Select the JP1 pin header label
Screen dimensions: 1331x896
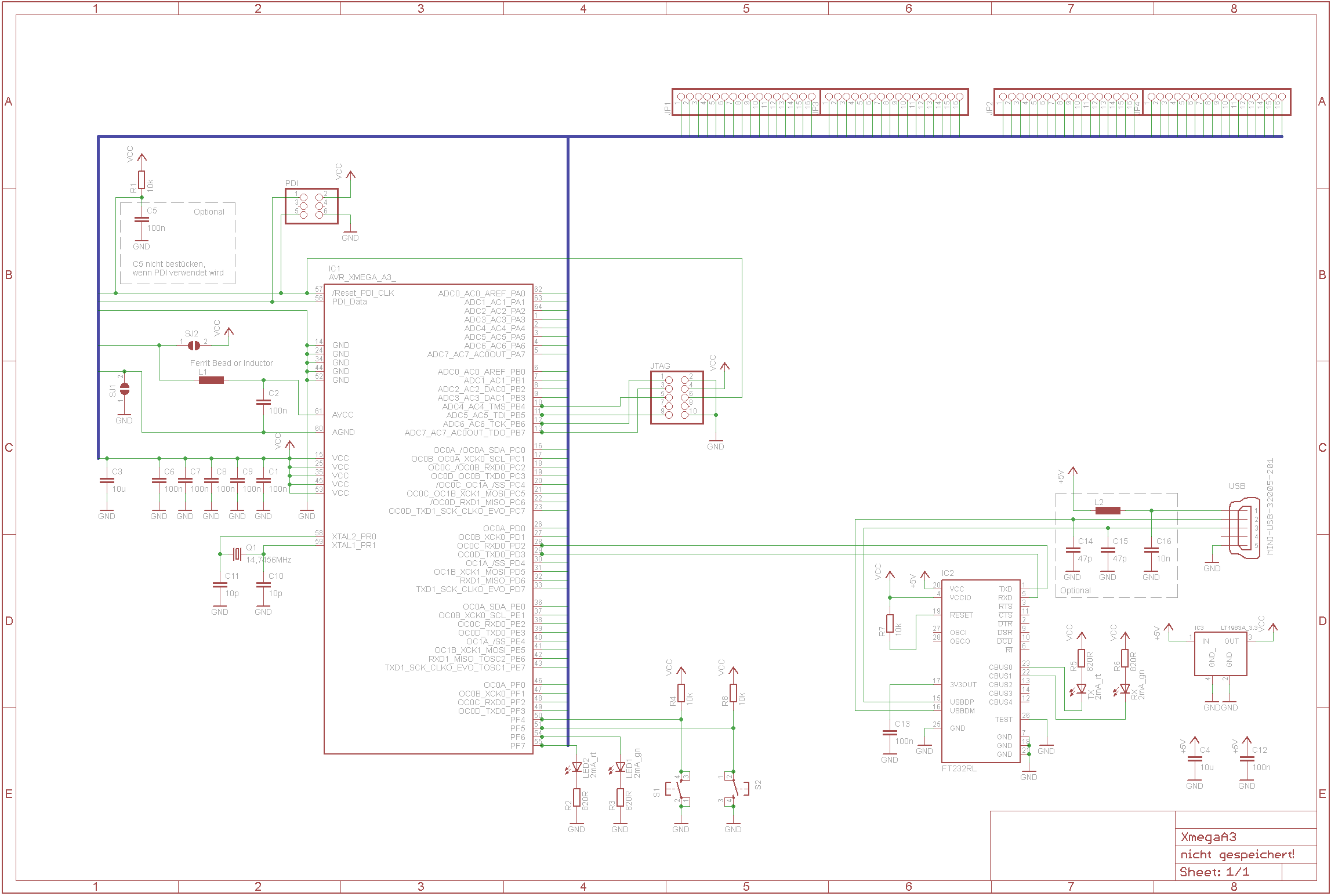point(667,108)
